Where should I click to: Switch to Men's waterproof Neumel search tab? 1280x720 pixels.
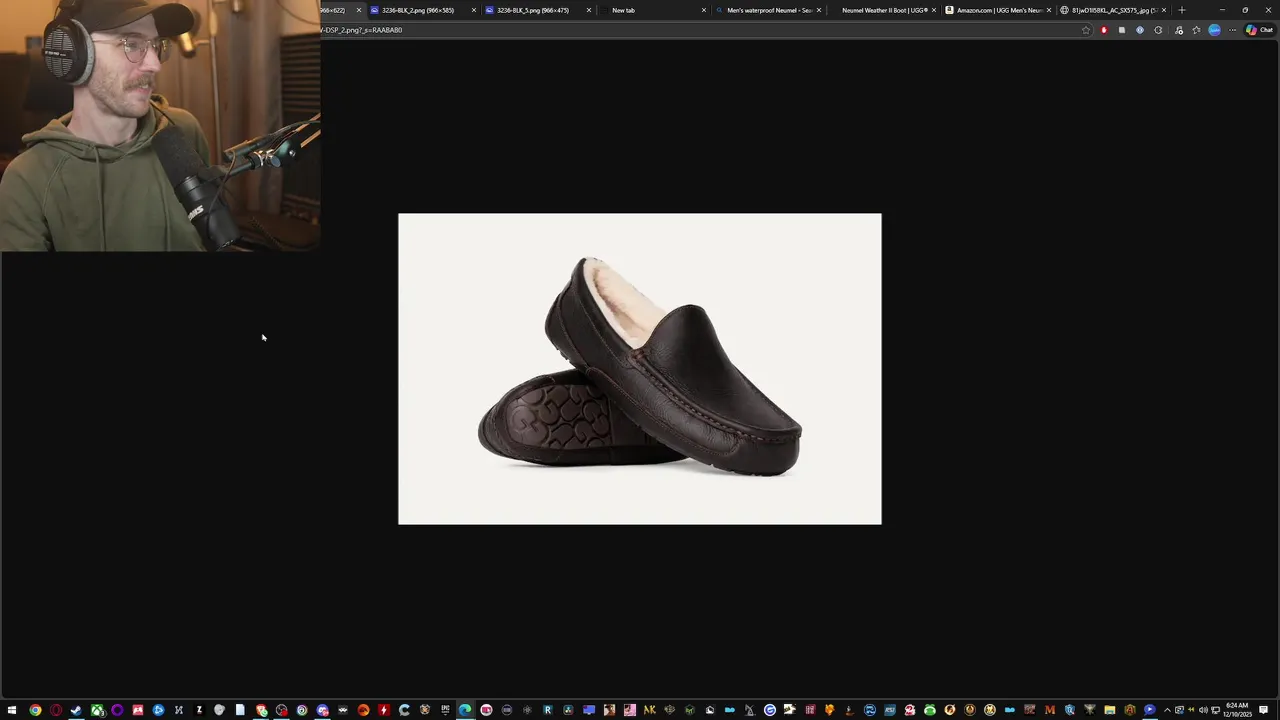point(768,10)
